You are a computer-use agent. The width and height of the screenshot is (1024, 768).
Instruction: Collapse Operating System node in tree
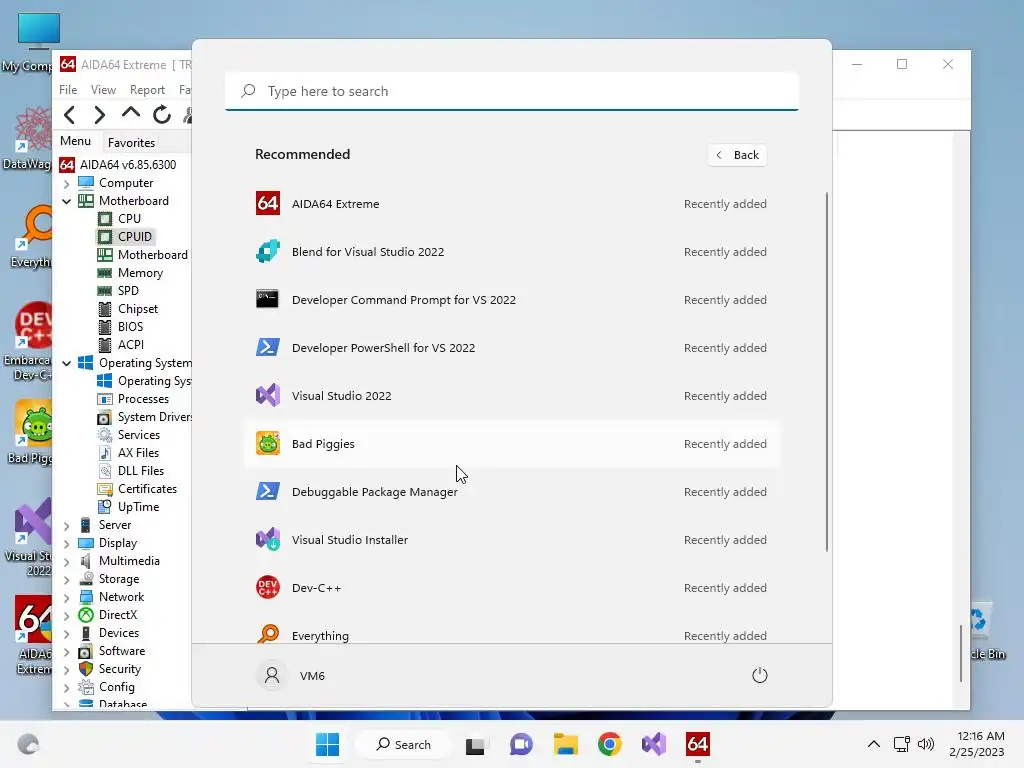click(67, 363)
